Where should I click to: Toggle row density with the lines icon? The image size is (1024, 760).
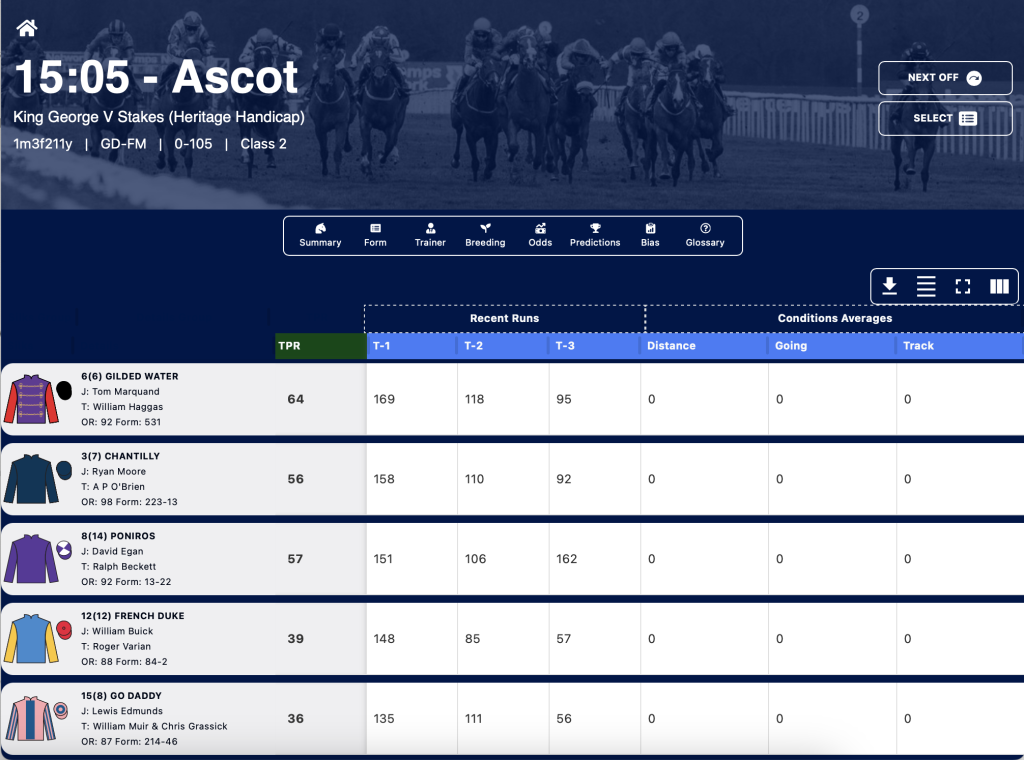(925, 286)
